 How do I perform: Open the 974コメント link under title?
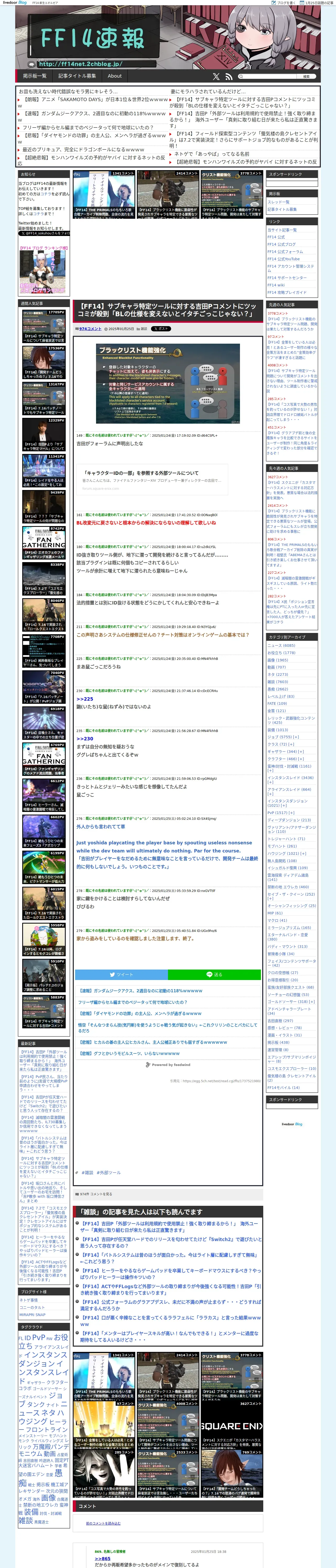(90, 329)
